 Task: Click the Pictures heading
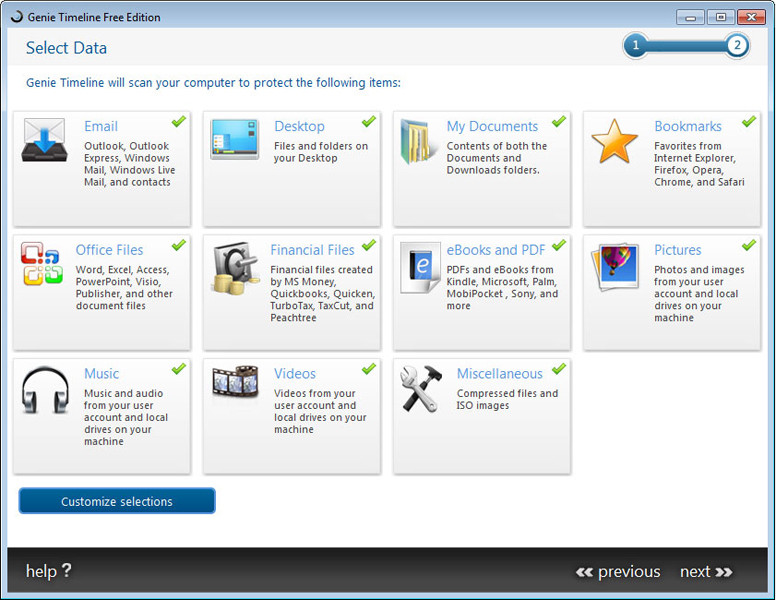678,250
